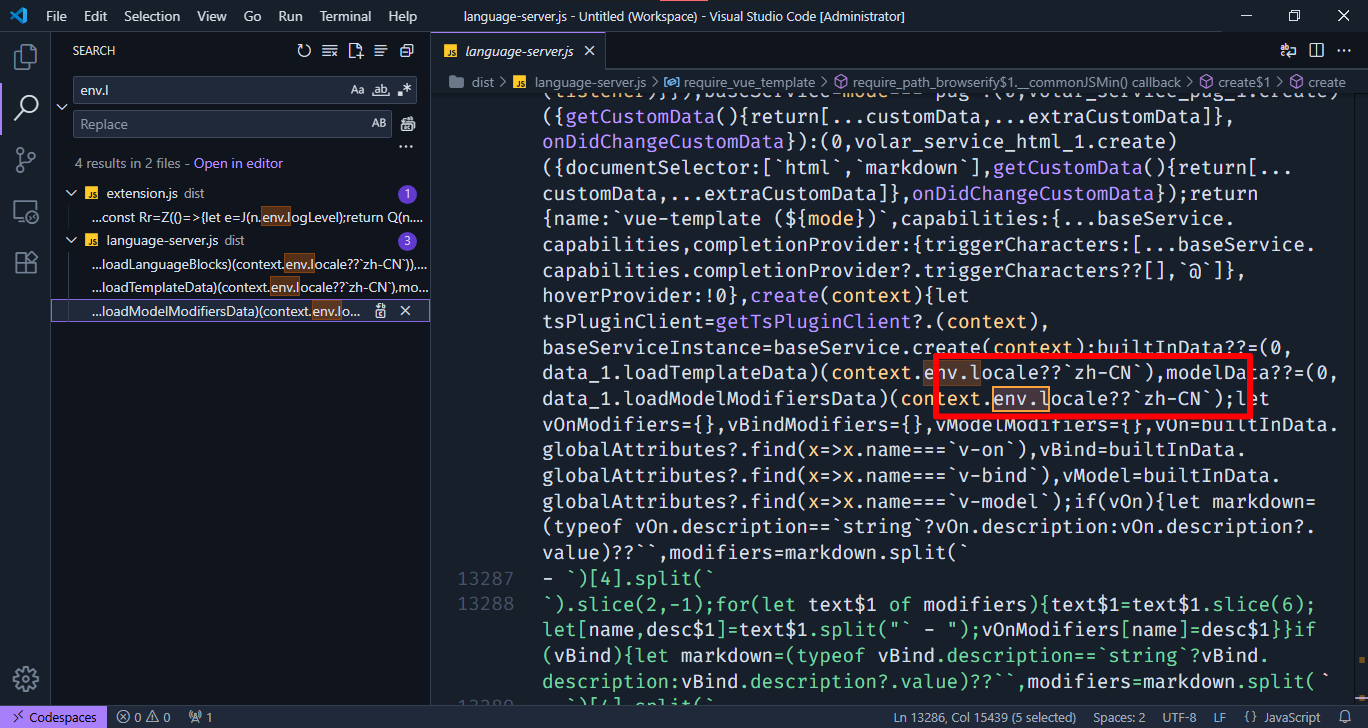
Task: Click the Replace All icon
Action: pos(407,124)
